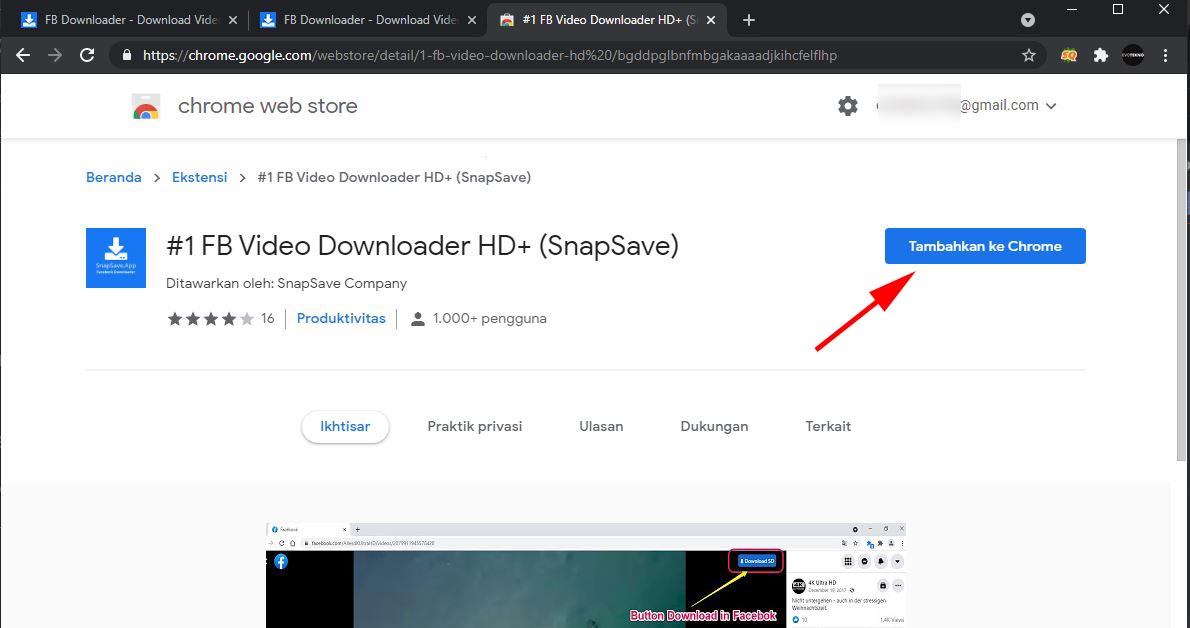Click the browser forward arrow
Screen dimensions: 1190x628
click(x=55, y=55)
